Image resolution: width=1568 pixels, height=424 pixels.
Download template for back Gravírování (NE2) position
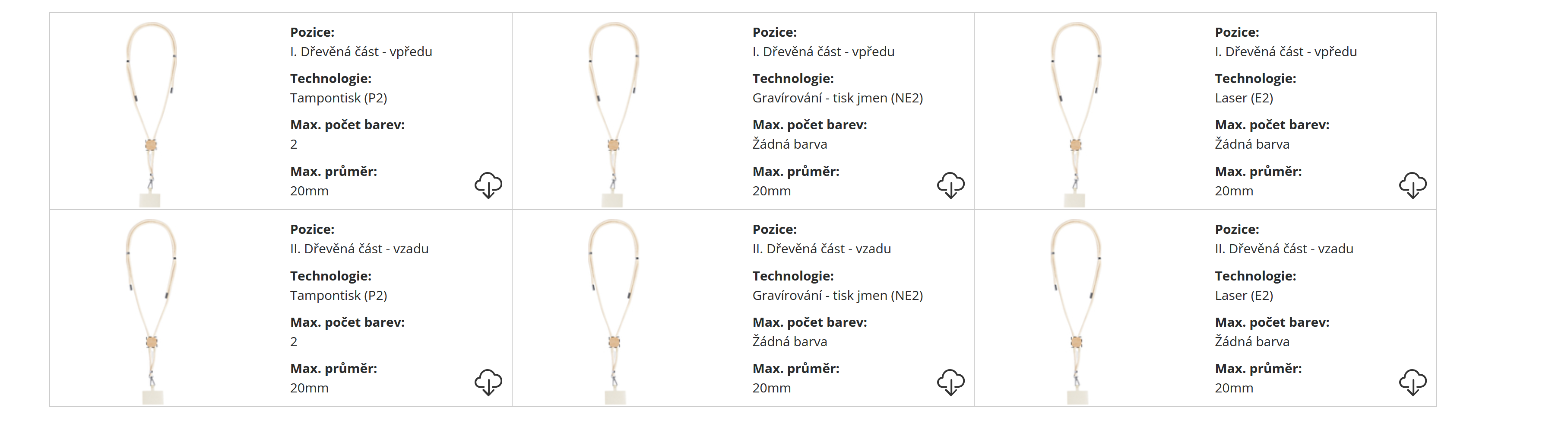[950, 382]
